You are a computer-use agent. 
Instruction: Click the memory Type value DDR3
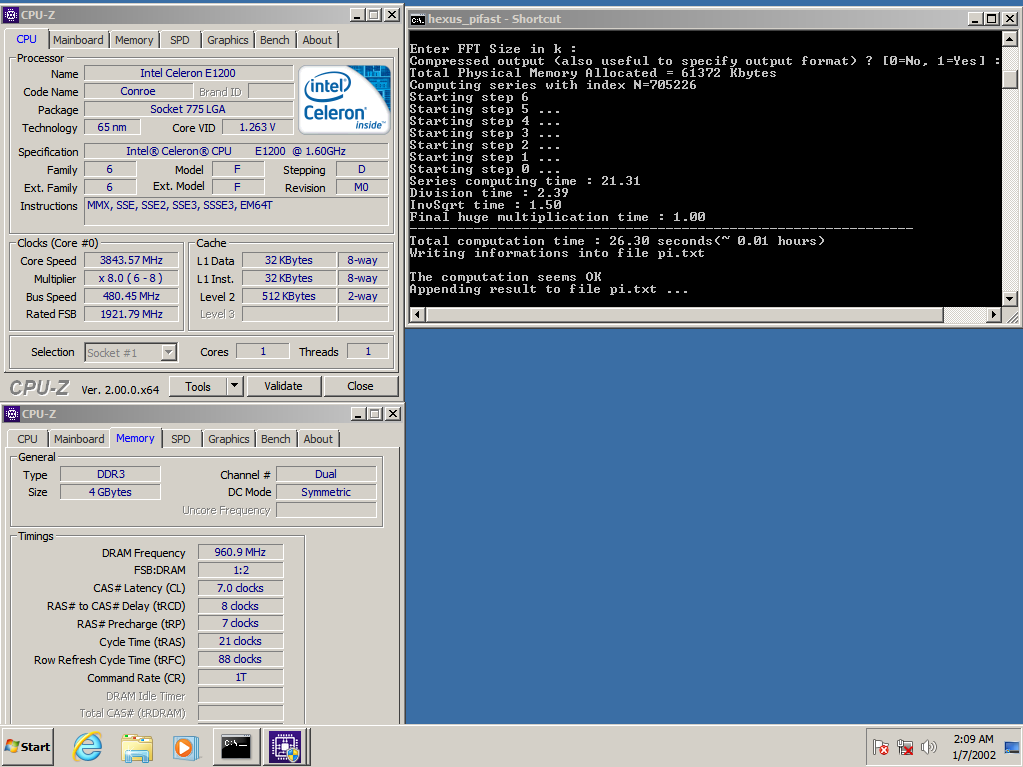pyautogui.click(x=110, y=474)
